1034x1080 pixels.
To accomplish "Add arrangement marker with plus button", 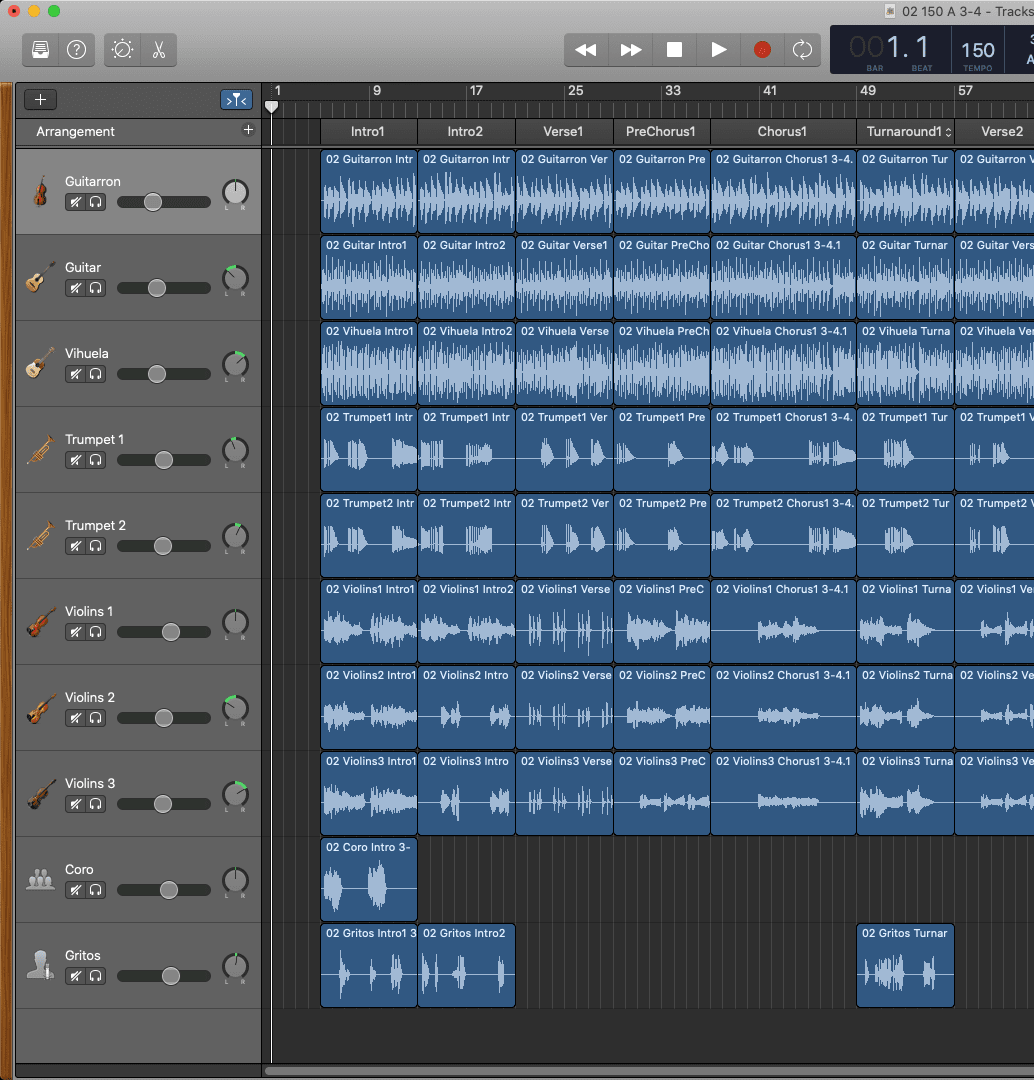I will coord(248,130).
